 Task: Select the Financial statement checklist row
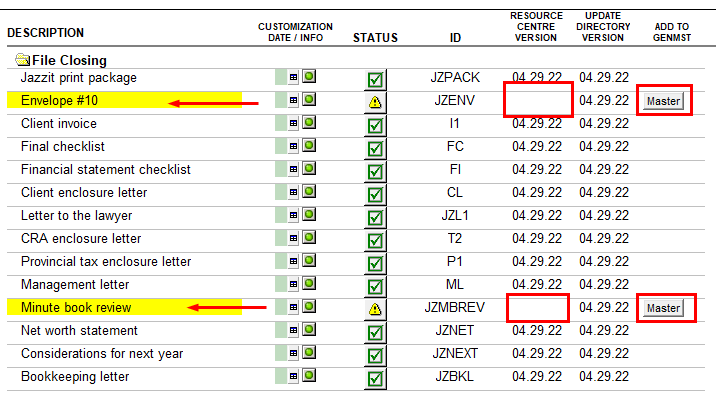point(356,170)
